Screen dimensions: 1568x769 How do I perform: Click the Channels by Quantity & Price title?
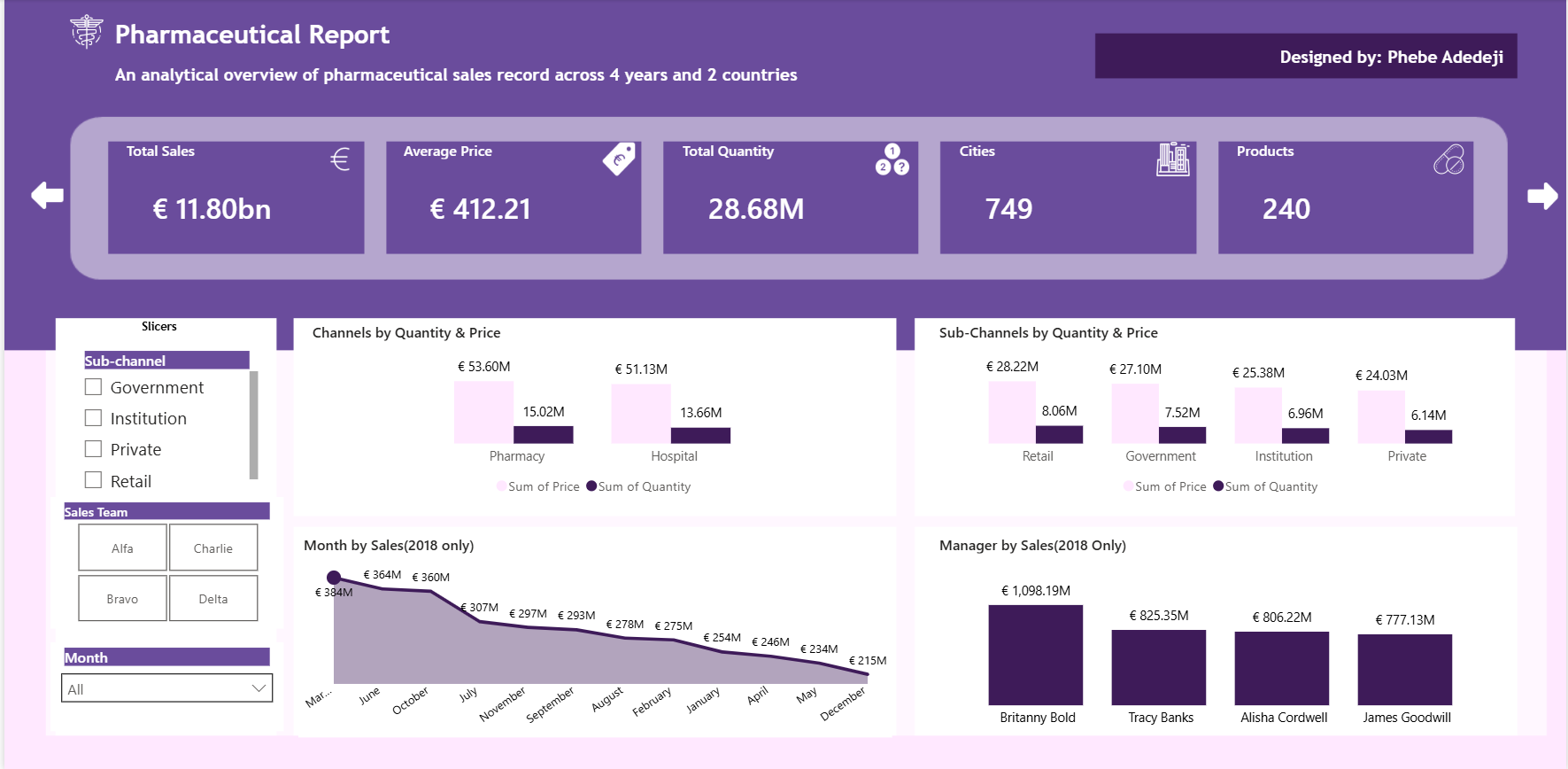pos(406,333)
